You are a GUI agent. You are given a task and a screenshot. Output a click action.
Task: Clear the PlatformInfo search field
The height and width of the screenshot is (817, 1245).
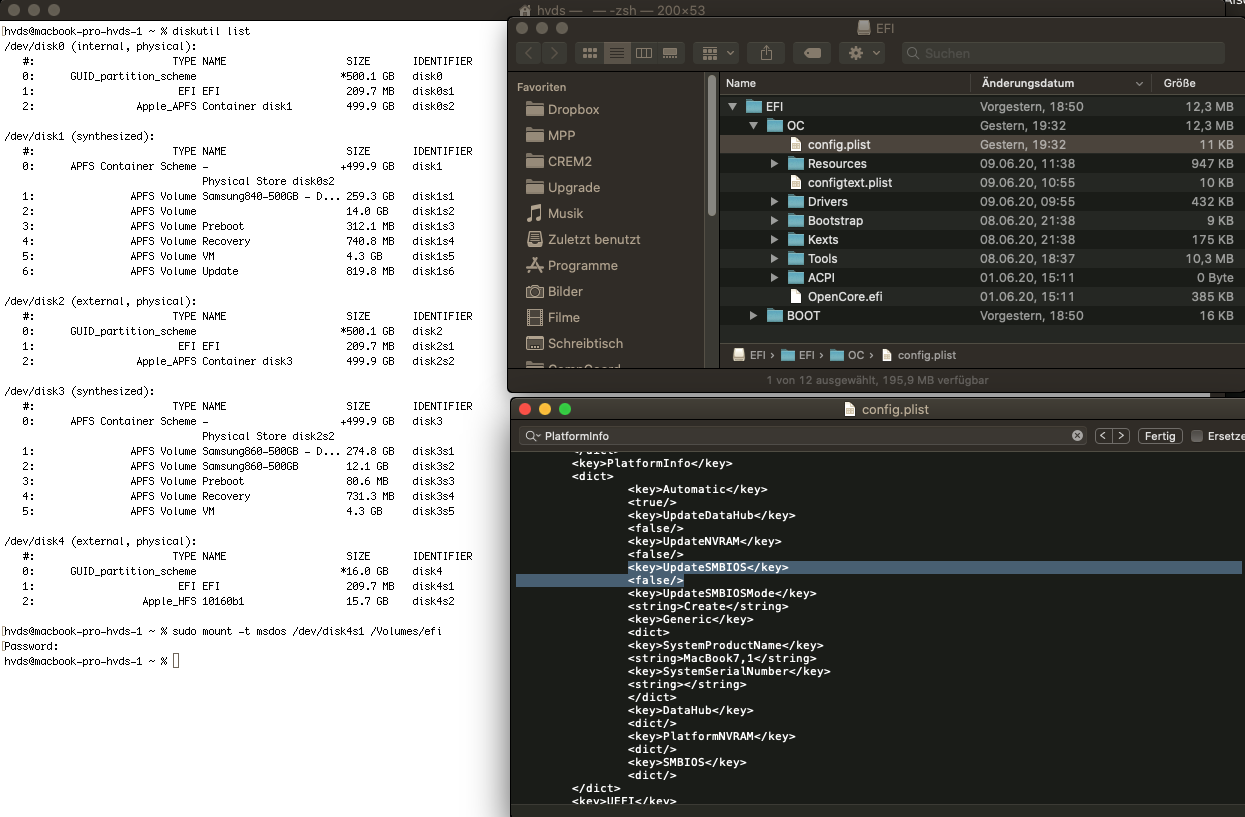(1077, 436)
